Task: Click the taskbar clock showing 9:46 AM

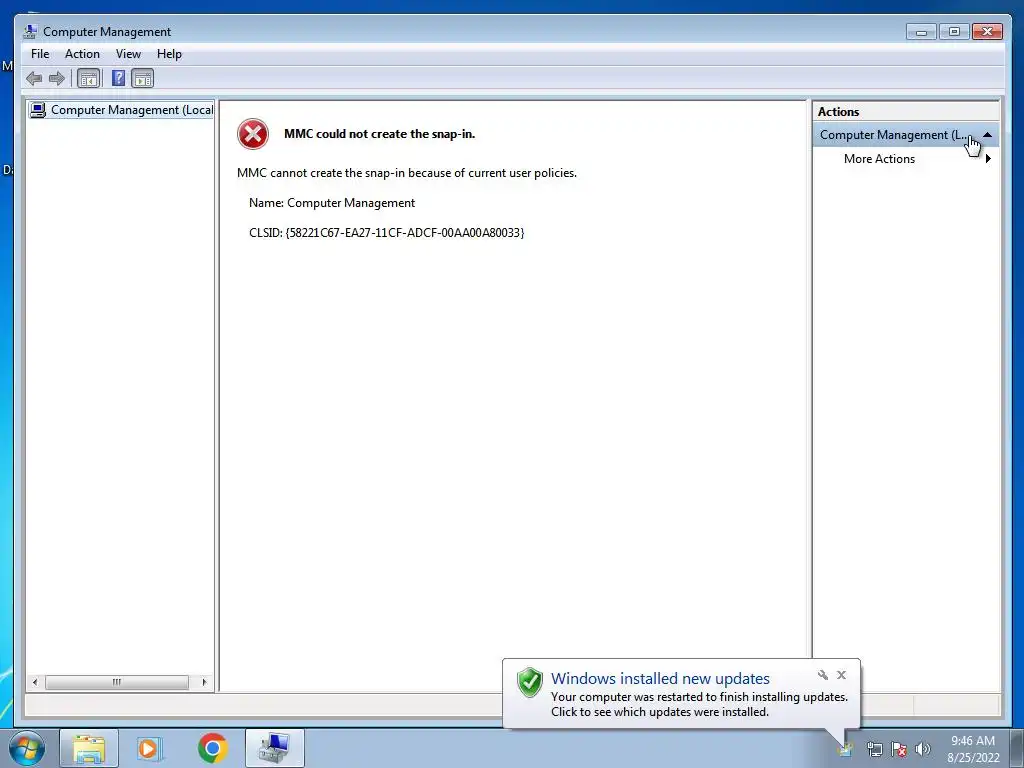Action: click(973, 748)
